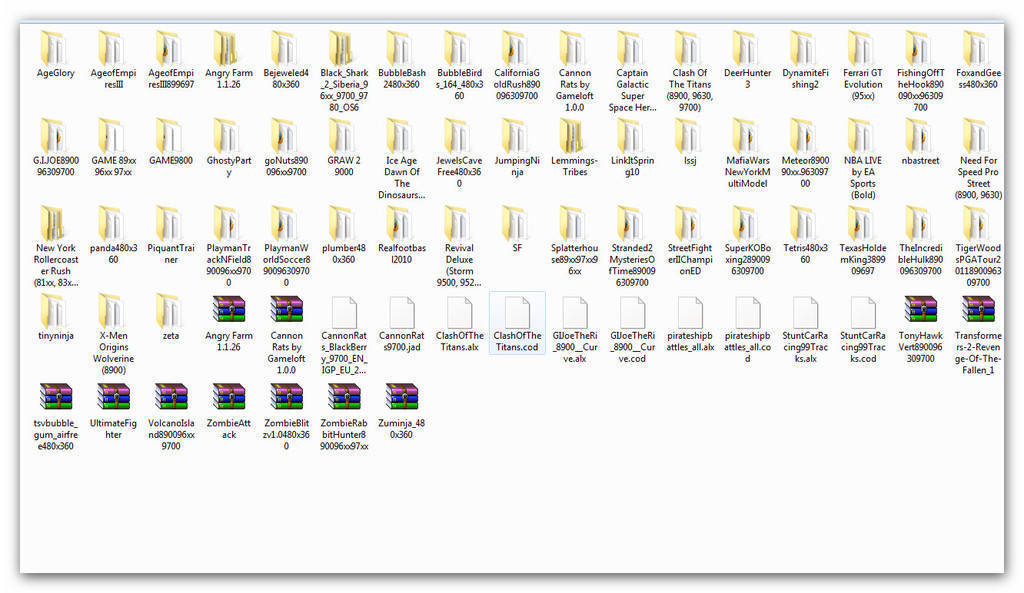Viewport: 1024px width, 593px height.
Task: Click the 'GAME9800' folder name
Action: click(171, 160)
